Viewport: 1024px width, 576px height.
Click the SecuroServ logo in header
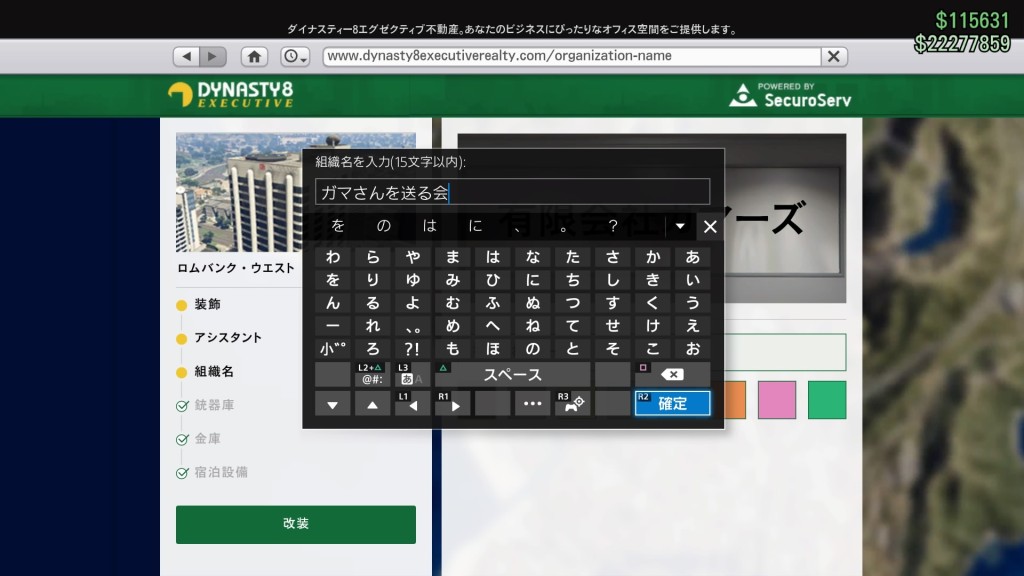(790, 95)
